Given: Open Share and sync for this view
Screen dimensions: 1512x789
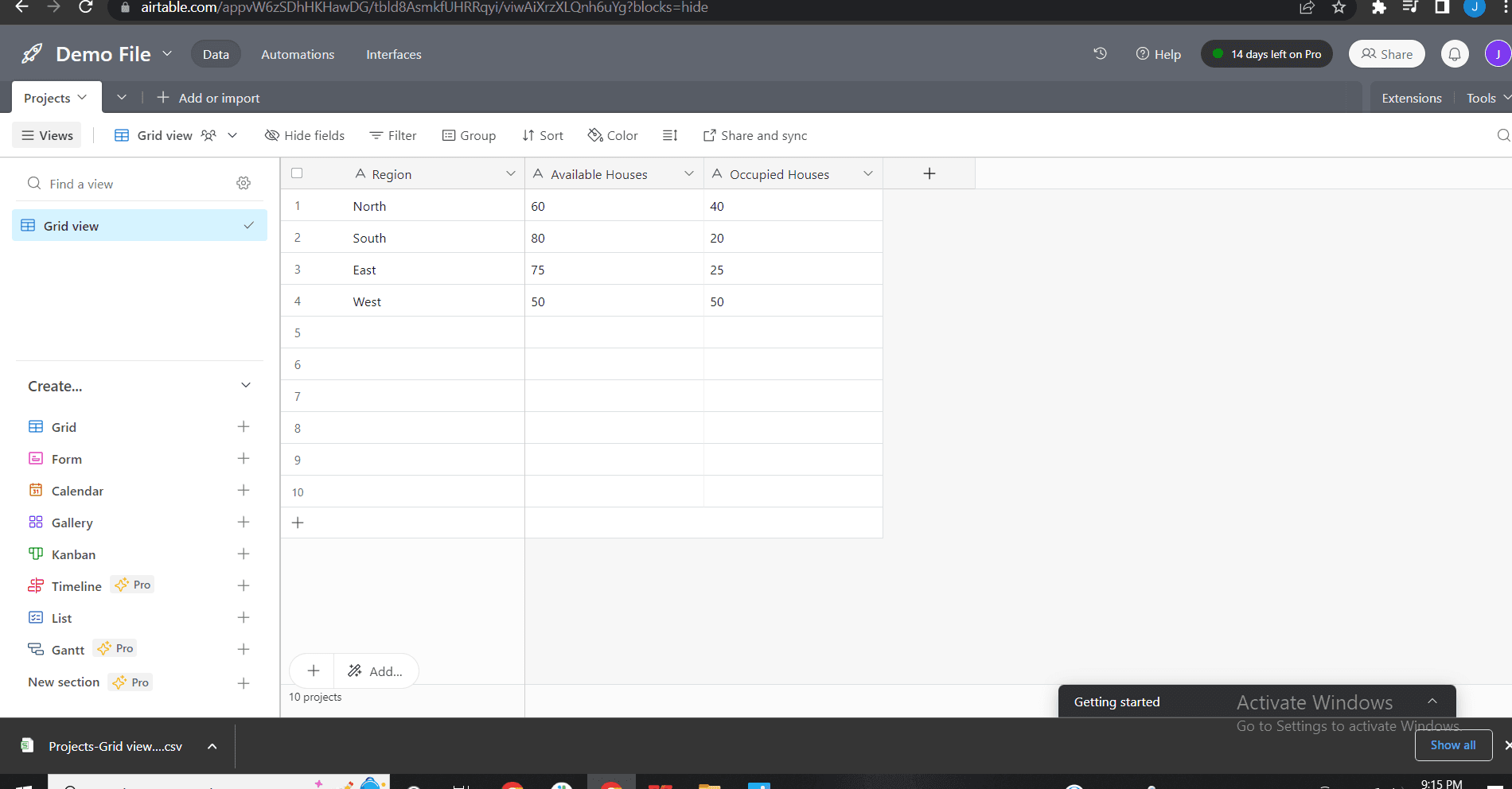Looking at the screenshot, I should click(x=754, y=135).
